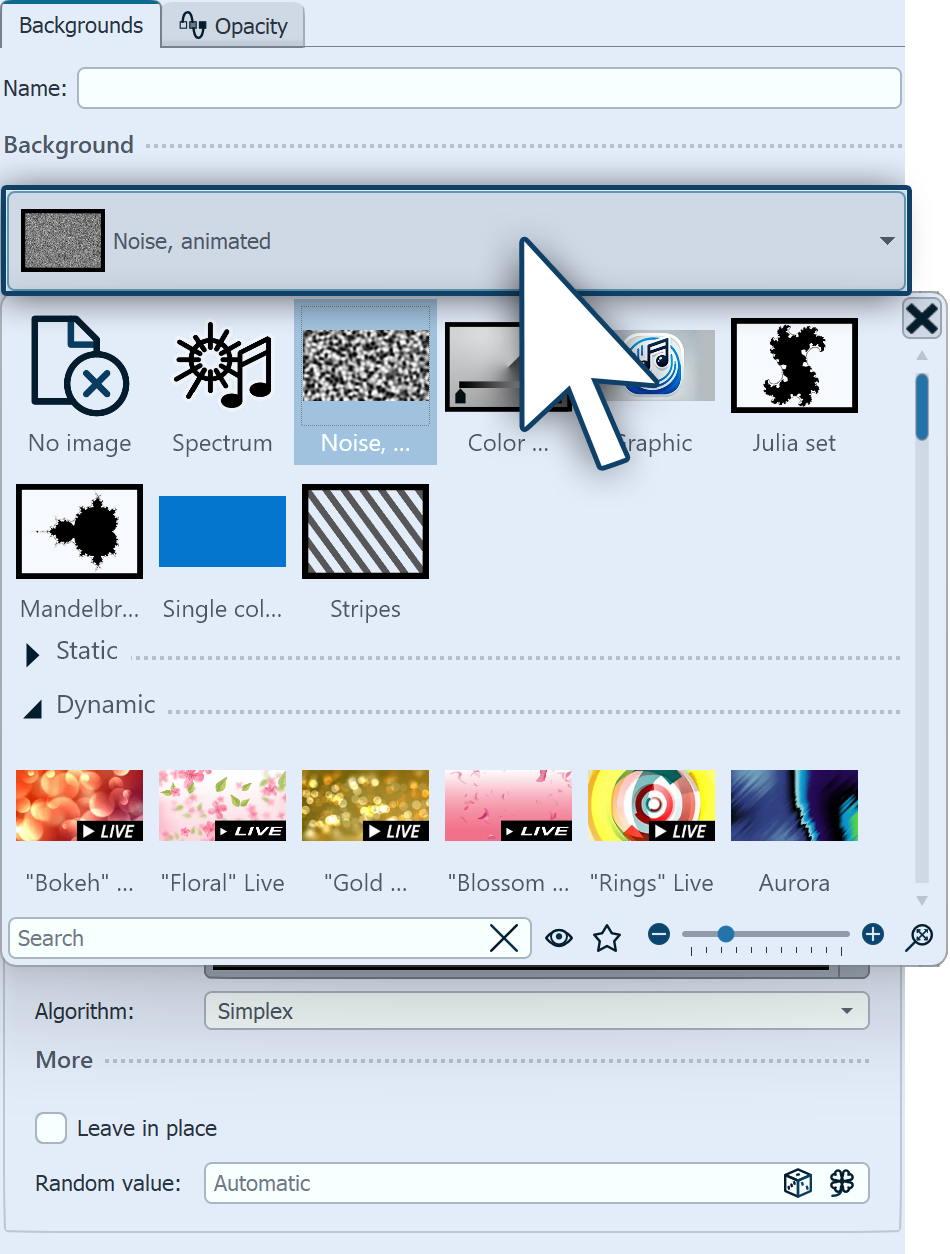The image size is (950, 1254).
Task: Pick the Bokeh Live background
Action: [x=79, y=805]
